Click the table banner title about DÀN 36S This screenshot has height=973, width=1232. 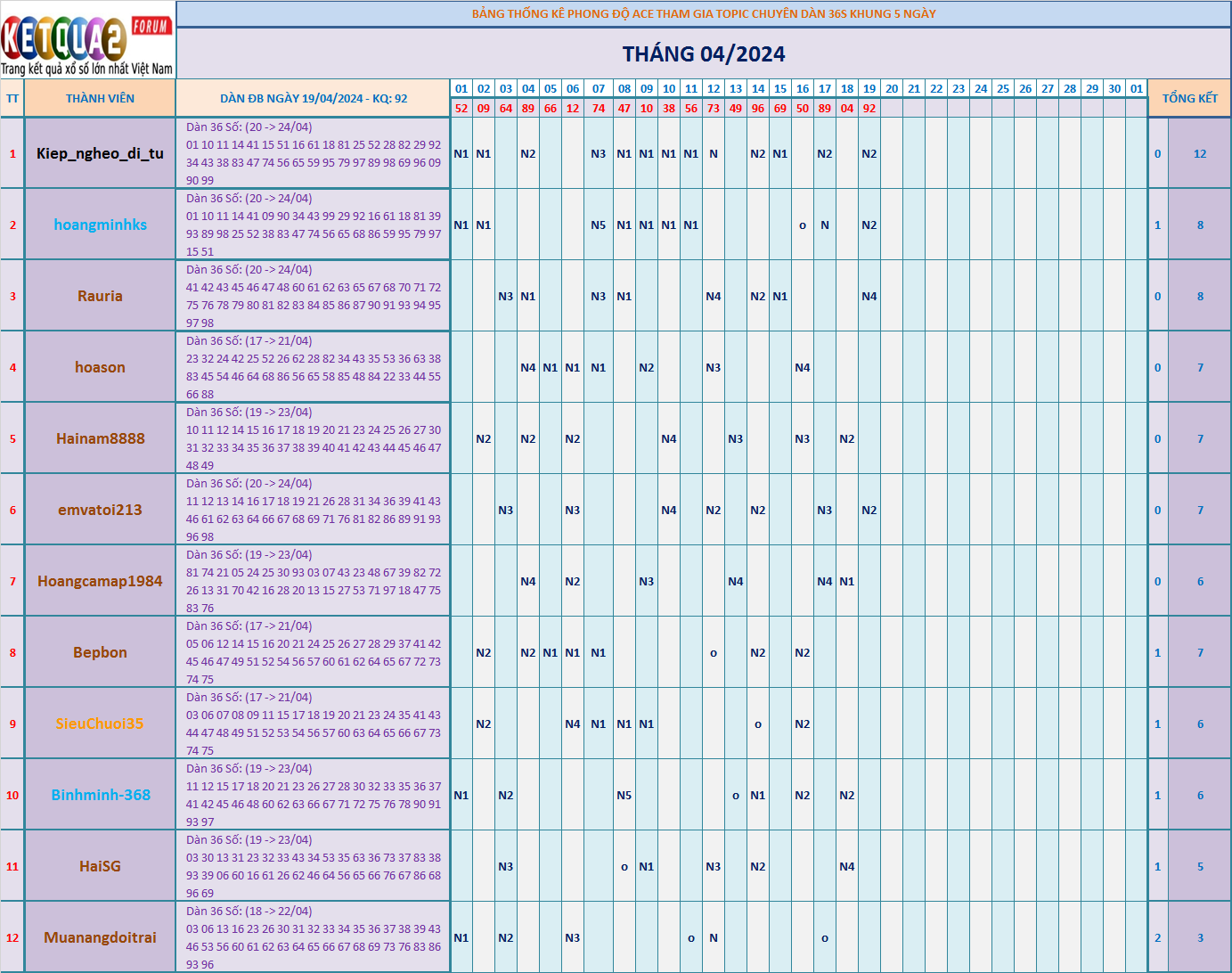coord(704,13)
